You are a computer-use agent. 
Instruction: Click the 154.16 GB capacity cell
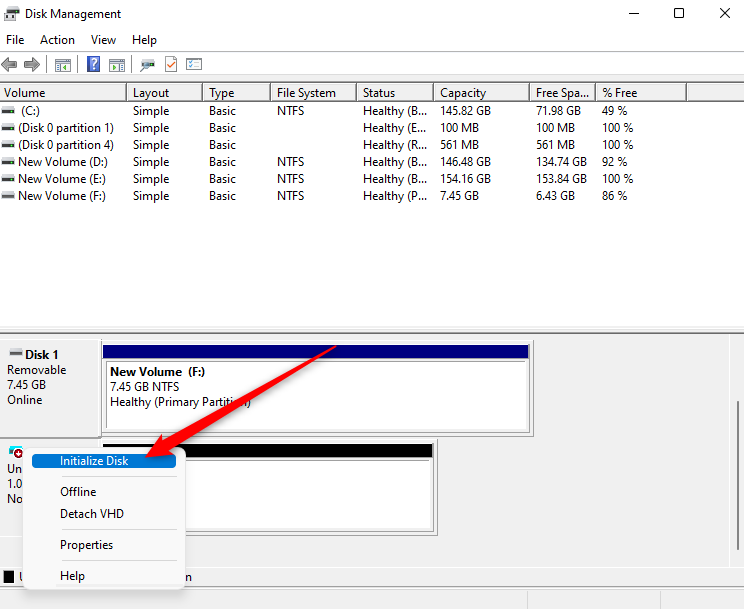click(465, 179)
